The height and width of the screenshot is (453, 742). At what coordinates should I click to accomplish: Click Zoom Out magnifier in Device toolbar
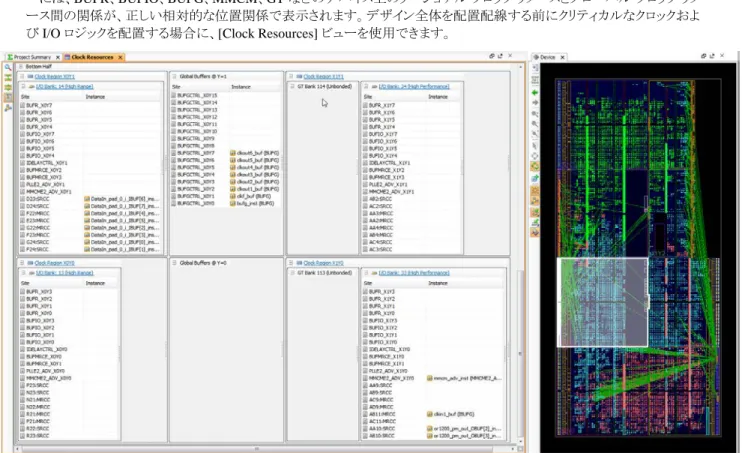[535, 124]
